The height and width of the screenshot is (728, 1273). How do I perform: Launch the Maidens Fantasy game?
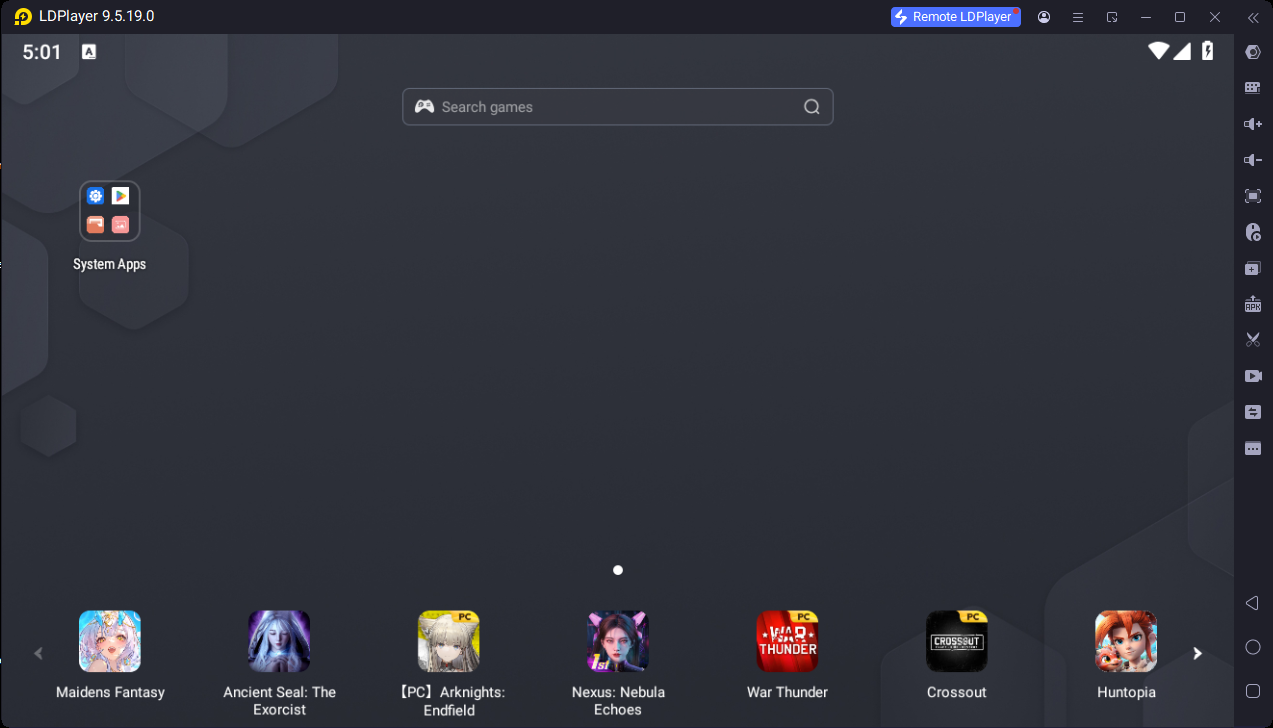click(x=110, y=641)
